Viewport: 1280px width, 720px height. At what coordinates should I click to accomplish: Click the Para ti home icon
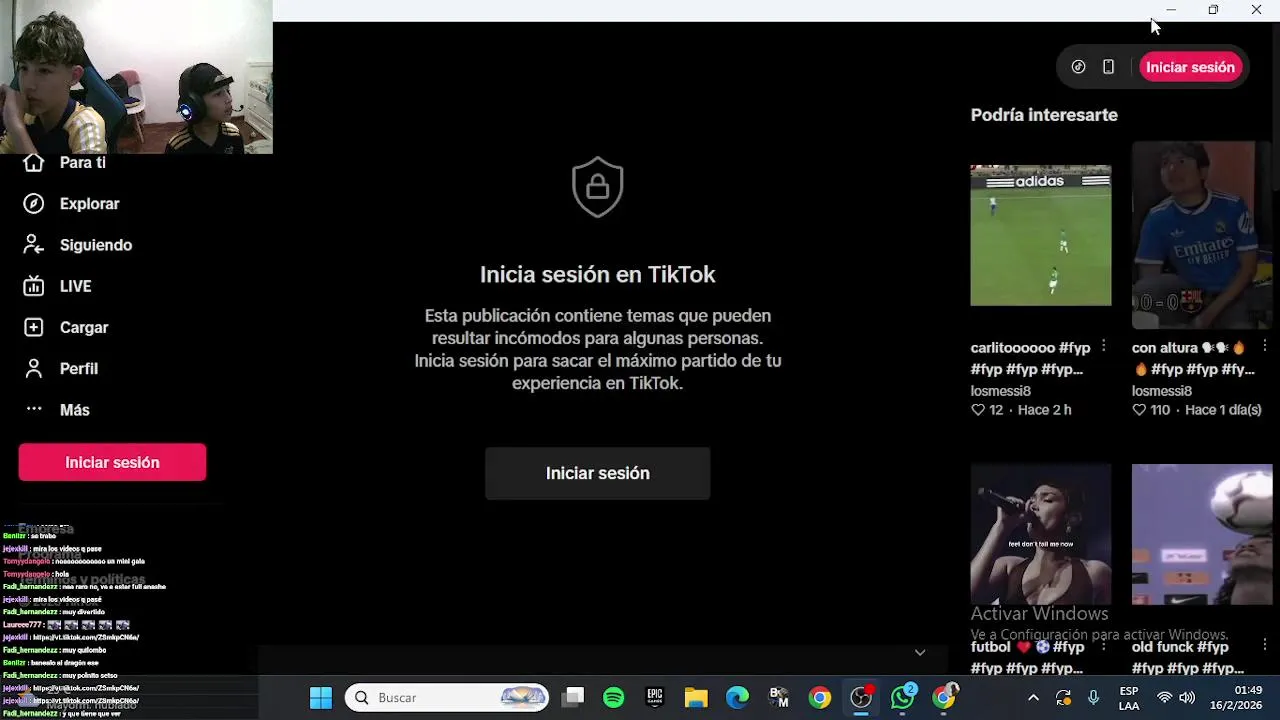click(x=34, y=162)
